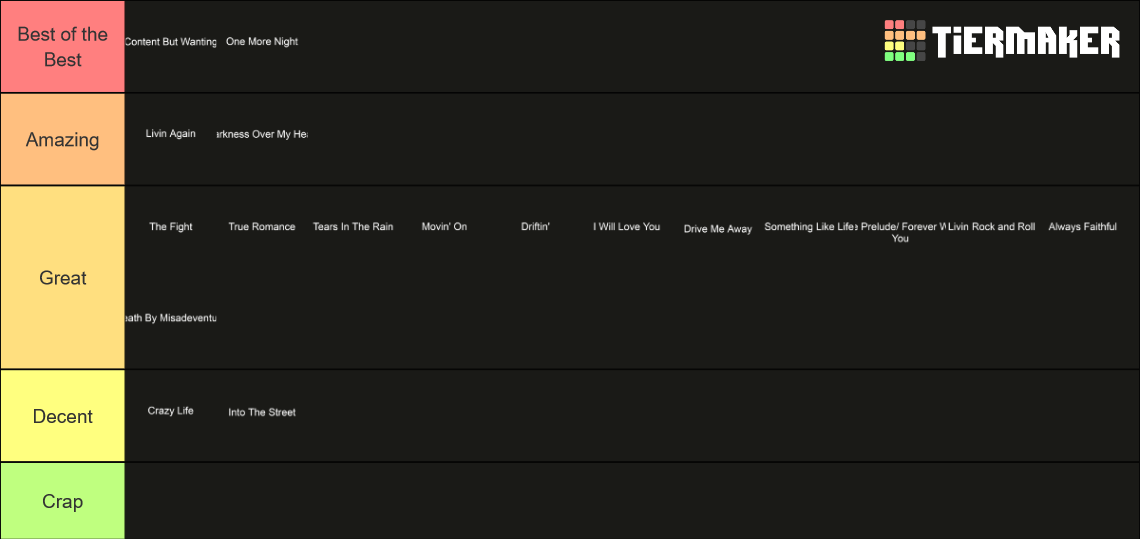Select the 'Crazy Life' tile
The width and height of the screenshot is (1140, 539).
171,411
